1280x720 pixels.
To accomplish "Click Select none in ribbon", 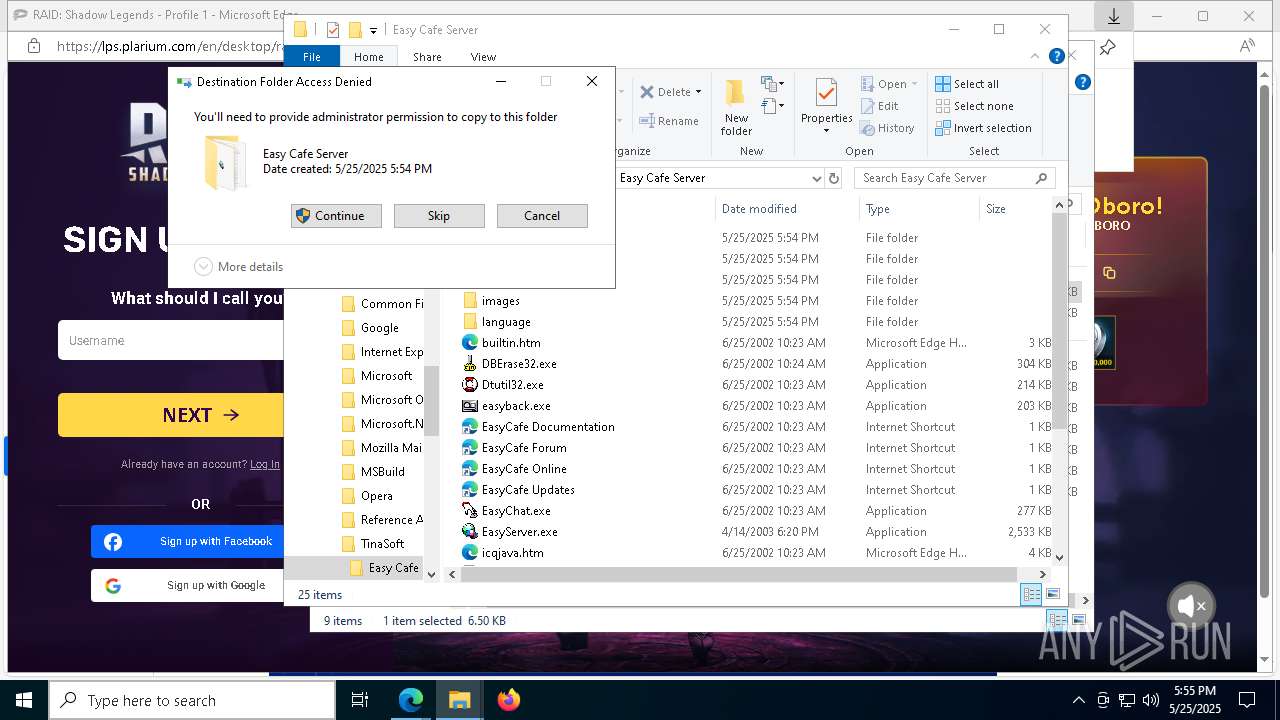I will [x=974, y=106].
